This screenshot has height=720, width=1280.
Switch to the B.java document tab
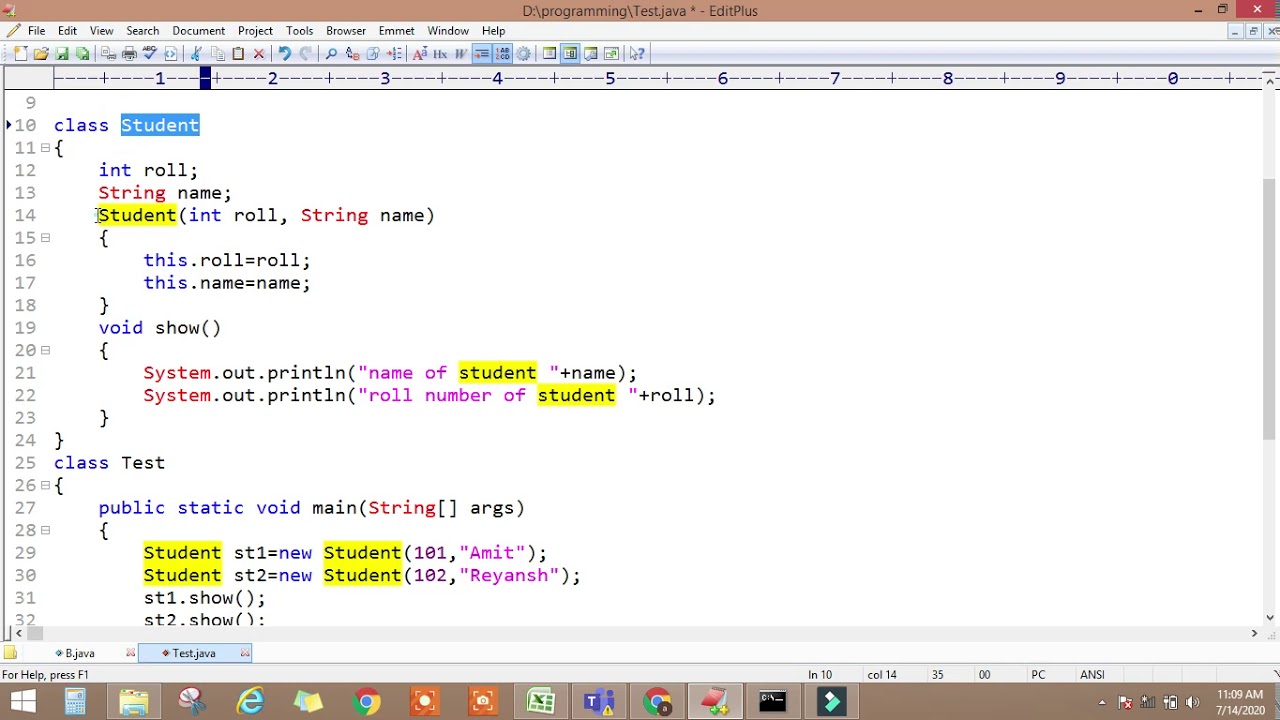tap(79, 653)
